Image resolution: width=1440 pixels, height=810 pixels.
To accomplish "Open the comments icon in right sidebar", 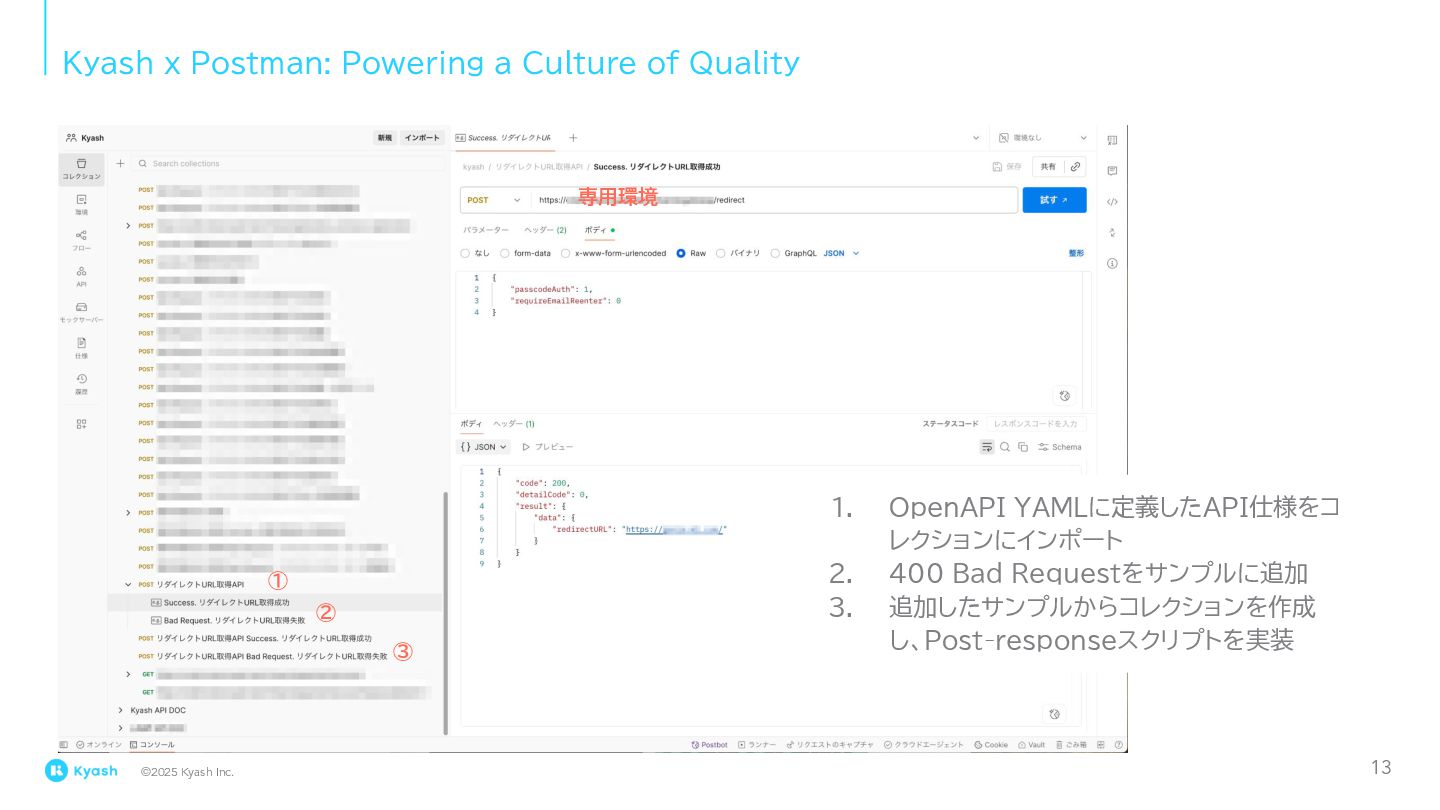I will point(1112,171).
